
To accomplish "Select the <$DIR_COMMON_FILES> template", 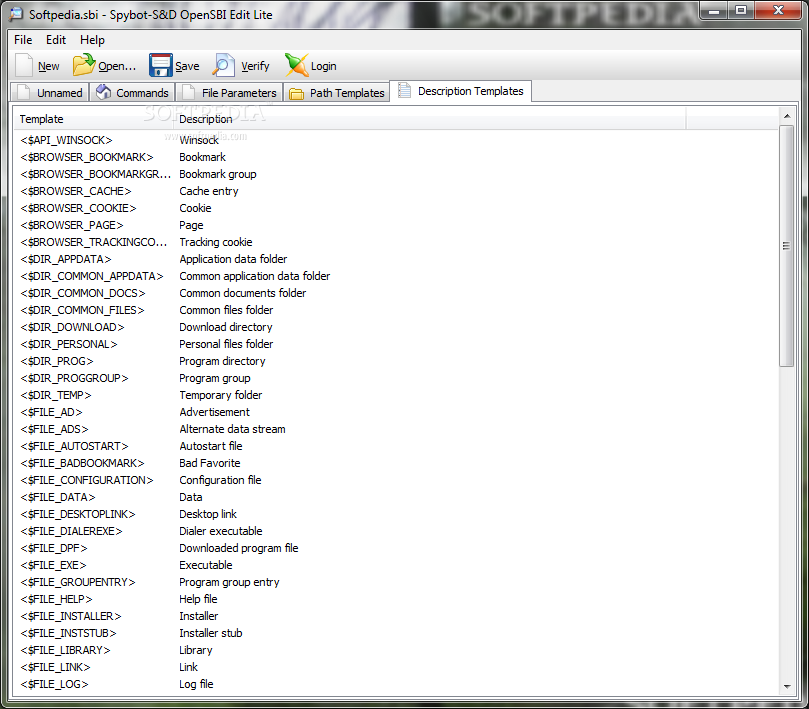I will [82, 310].
